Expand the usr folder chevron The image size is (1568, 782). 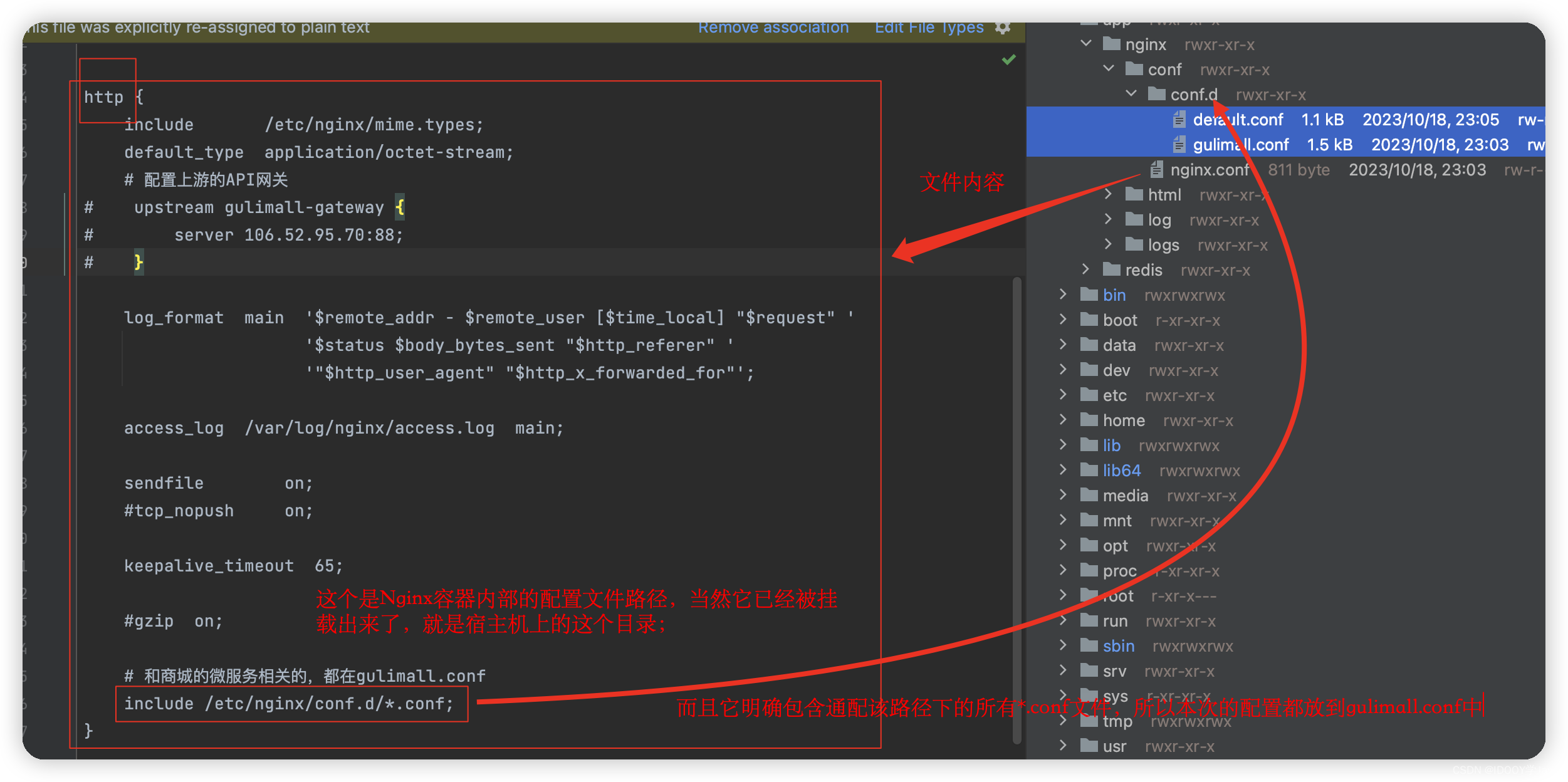point(1064,746)
